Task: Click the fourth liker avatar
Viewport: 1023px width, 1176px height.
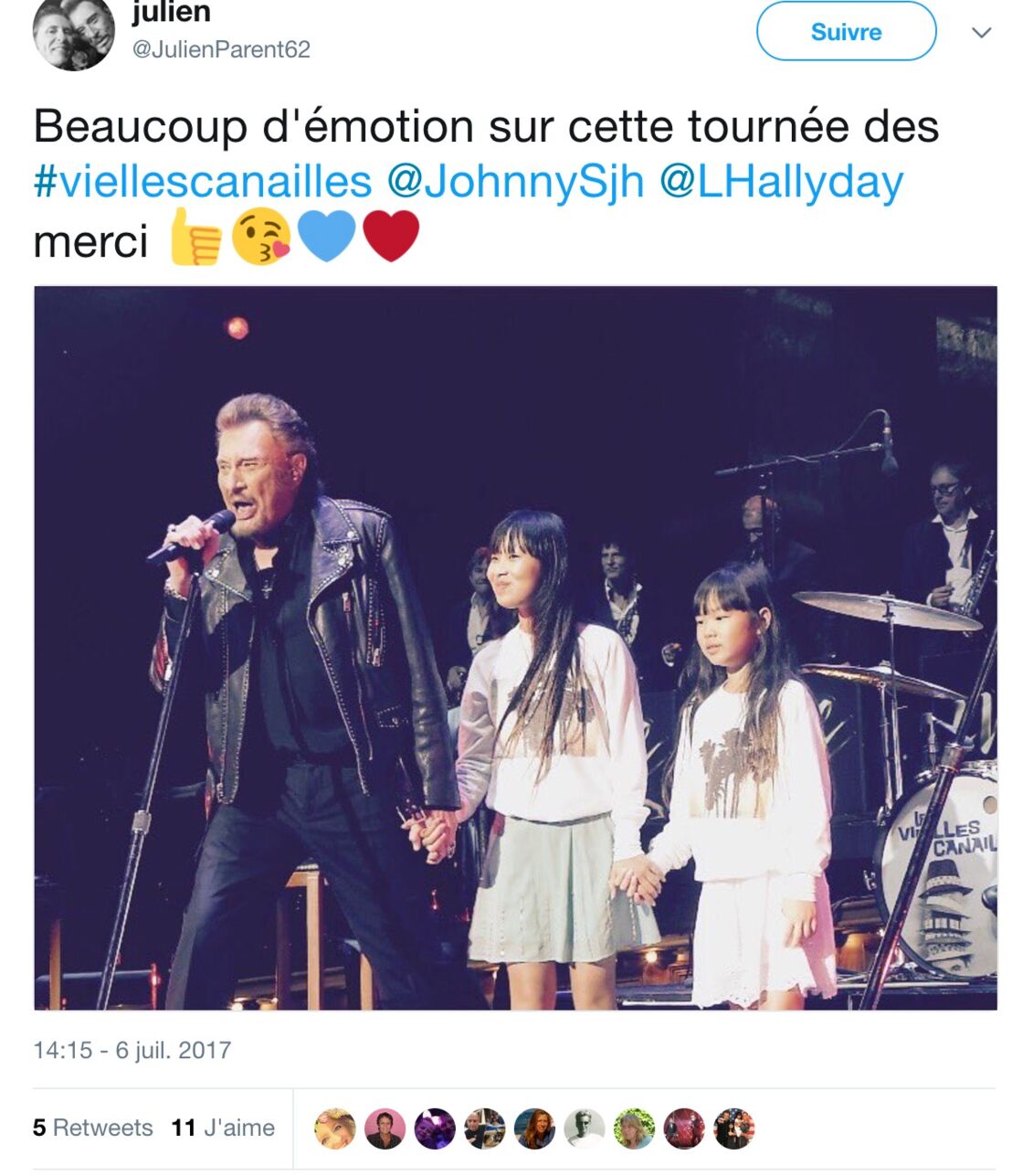Action: click(484, 1128)
